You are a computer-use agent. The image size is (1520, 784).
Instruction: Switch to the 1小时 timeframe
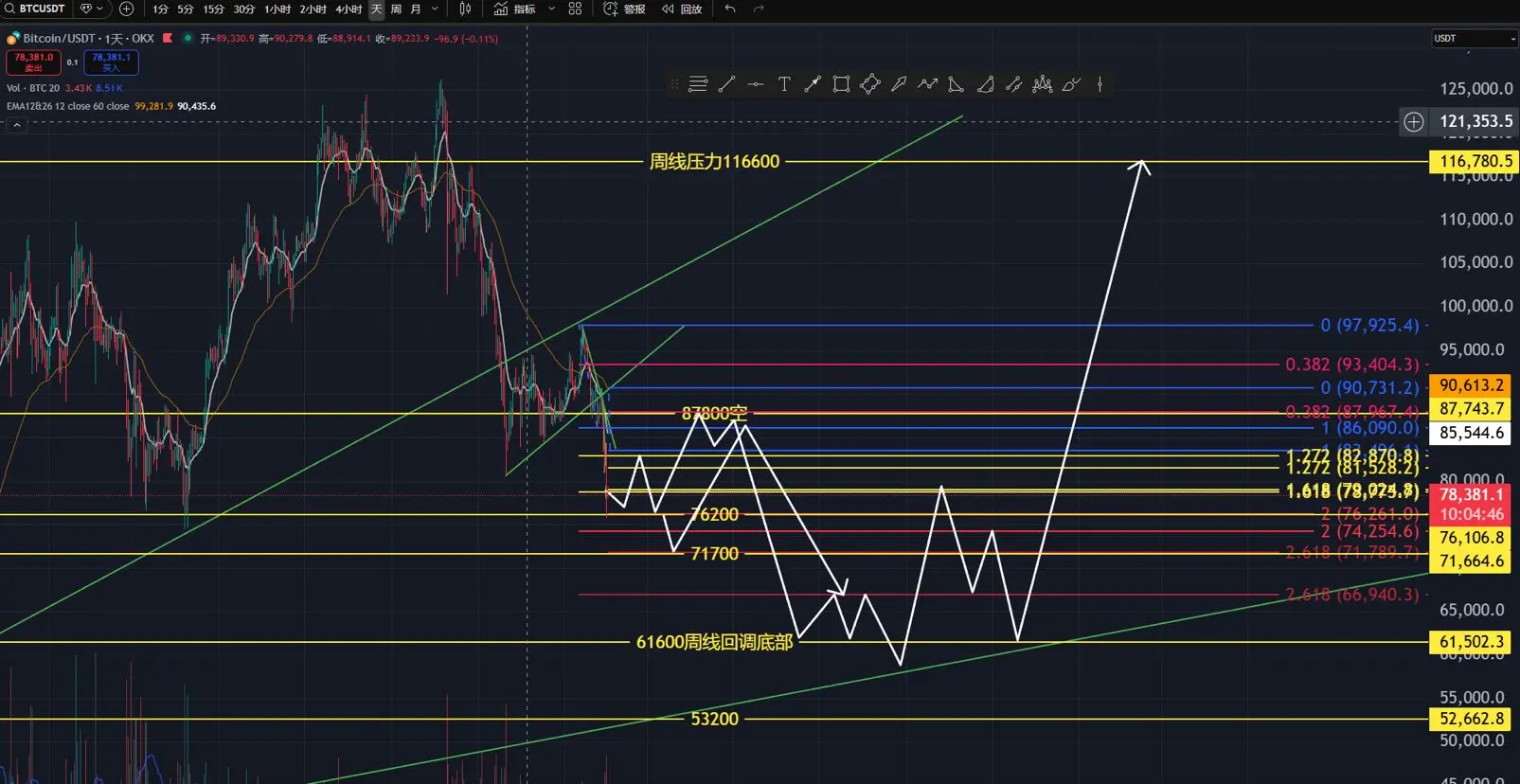click(x=277, y=9)
